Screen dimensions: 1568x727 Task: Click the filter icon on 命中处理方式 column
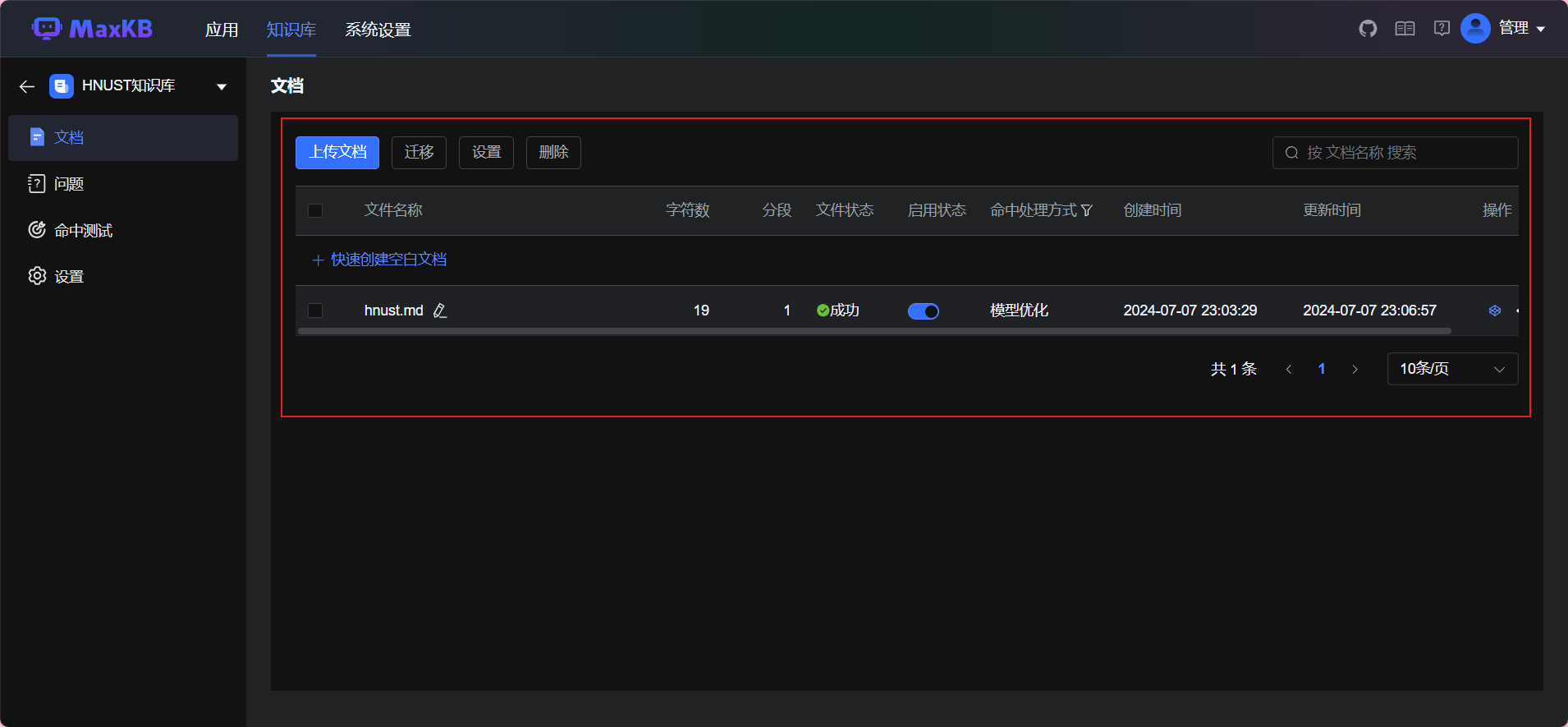[1087, 210]
